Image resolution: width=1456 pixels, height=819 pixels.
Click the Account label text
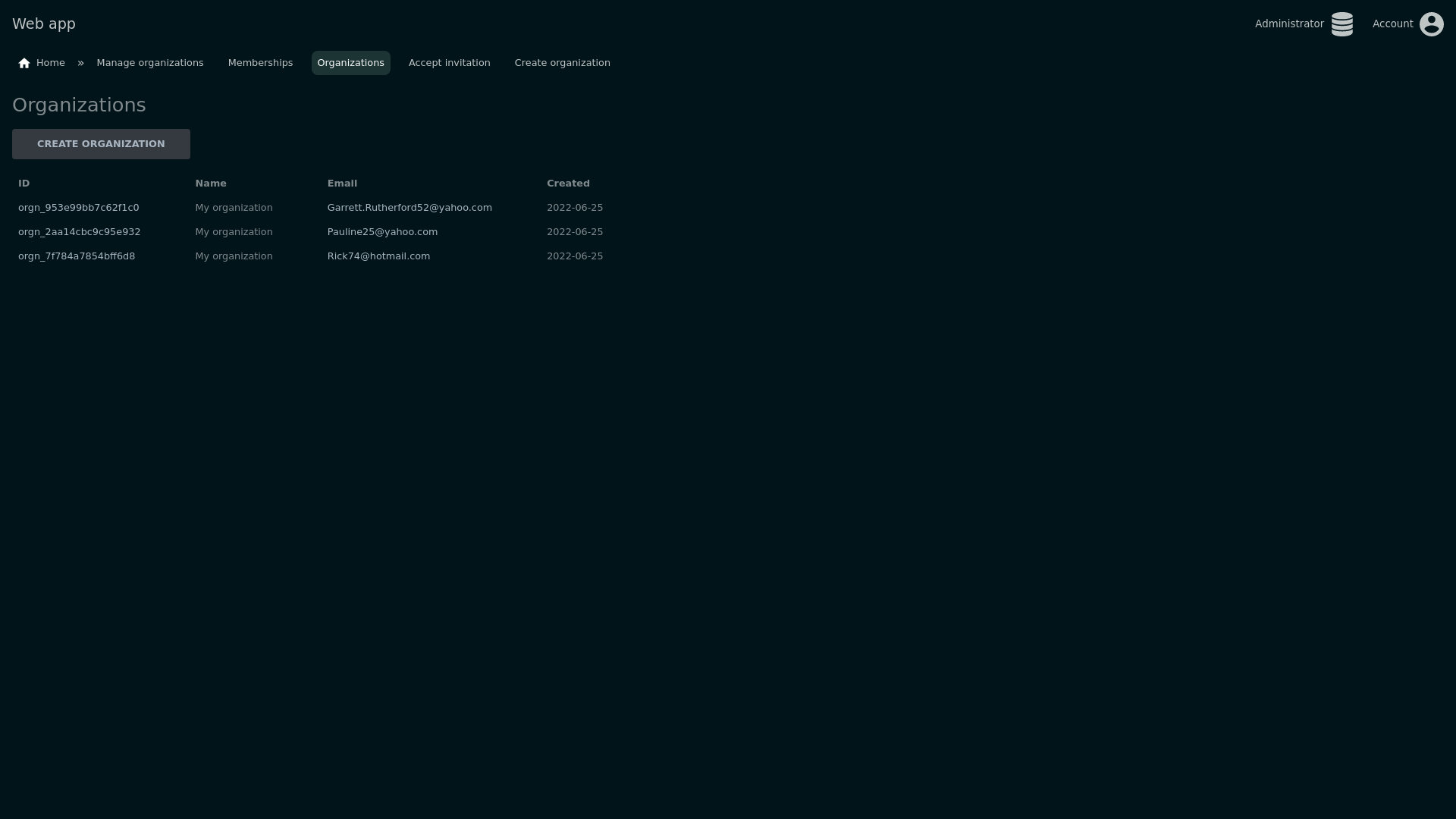pyautogui.click(x=1392, y=24)
